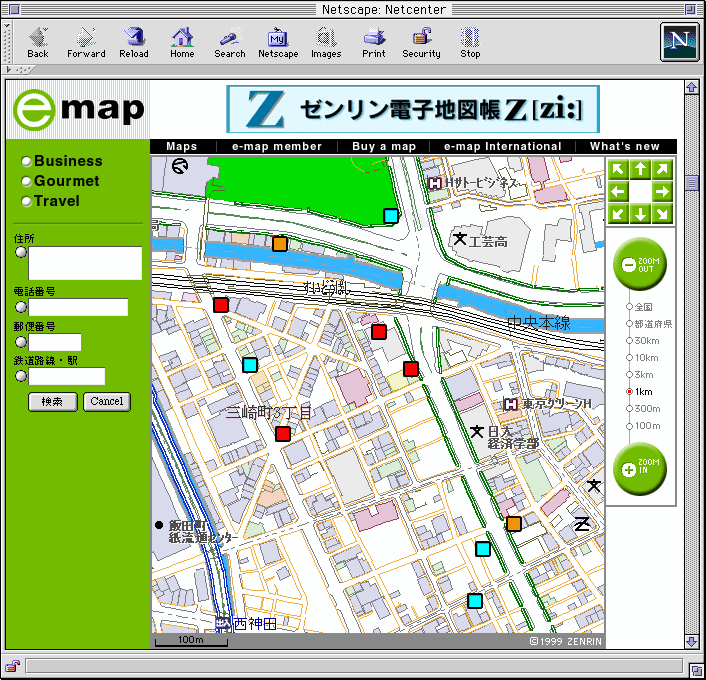Select the 300m scale radio button

point(629,408)
